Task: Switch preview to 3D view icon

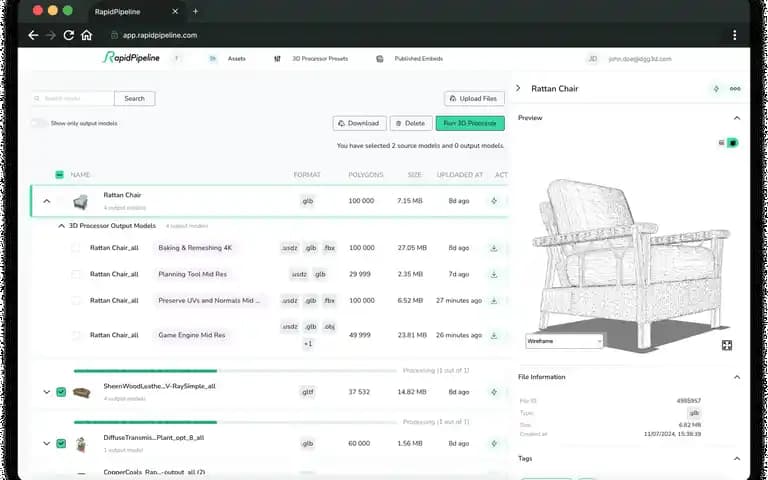Action: (x=733, y=143)
